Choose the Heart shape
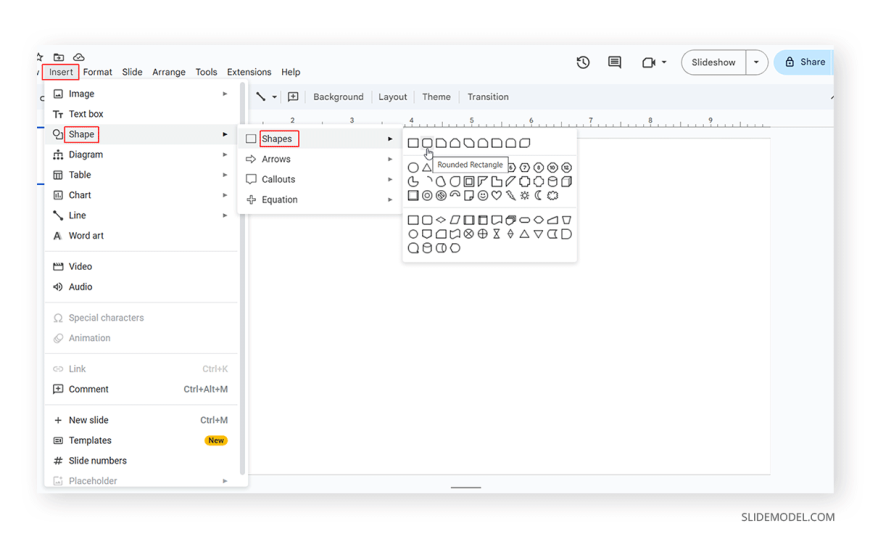This screenshot has height=539, width=870. pyautogui.click(x=497, y=195)
